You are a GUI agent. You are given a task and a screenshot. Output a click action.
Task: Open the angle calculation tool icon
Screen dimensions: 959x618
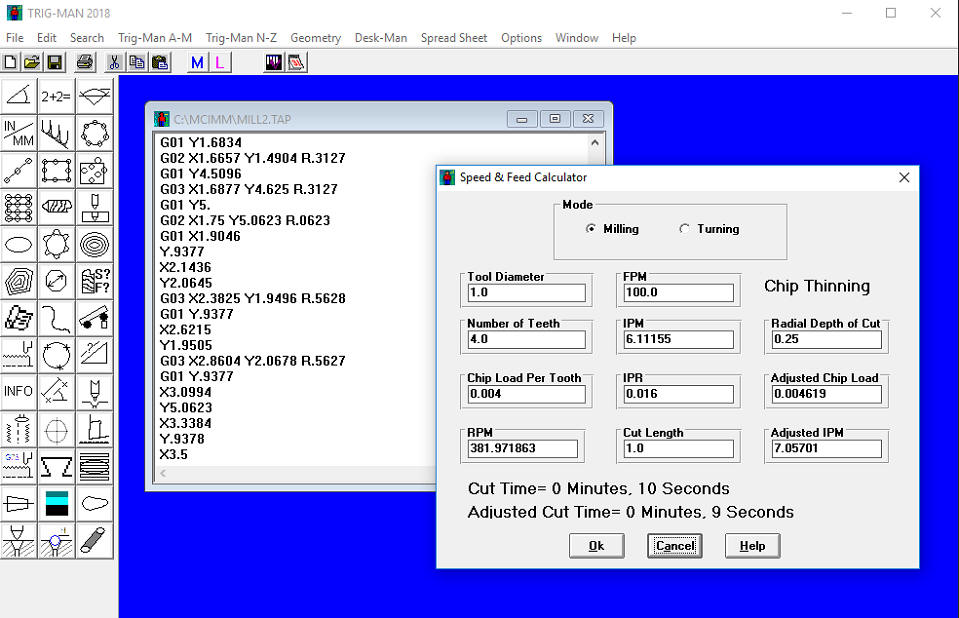click(x=19, y=96)
